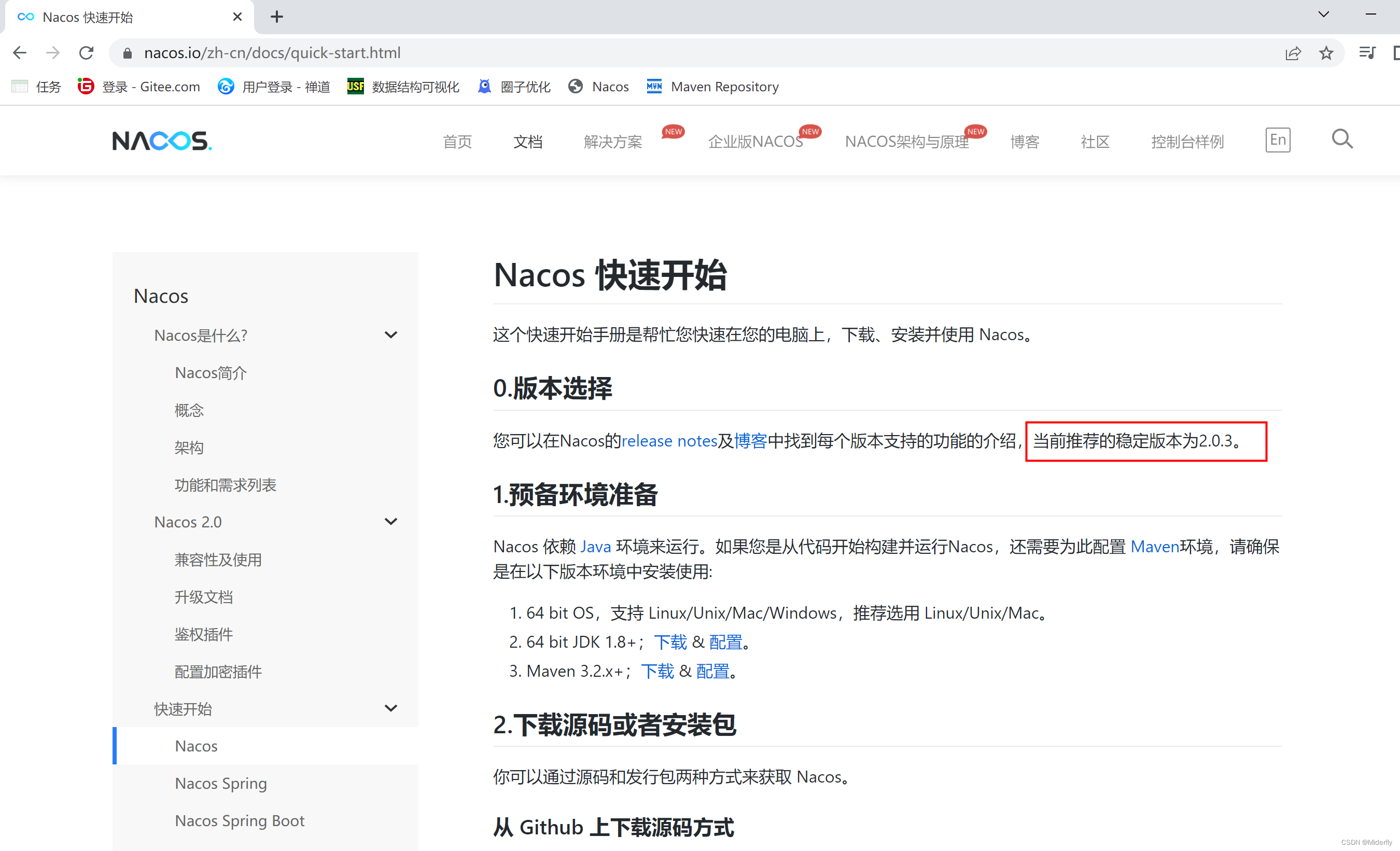This screenshot has height=851, width=1400.
Task: Click the Nacos 快速开始 page heading
Action: click(x=610, y=275)
